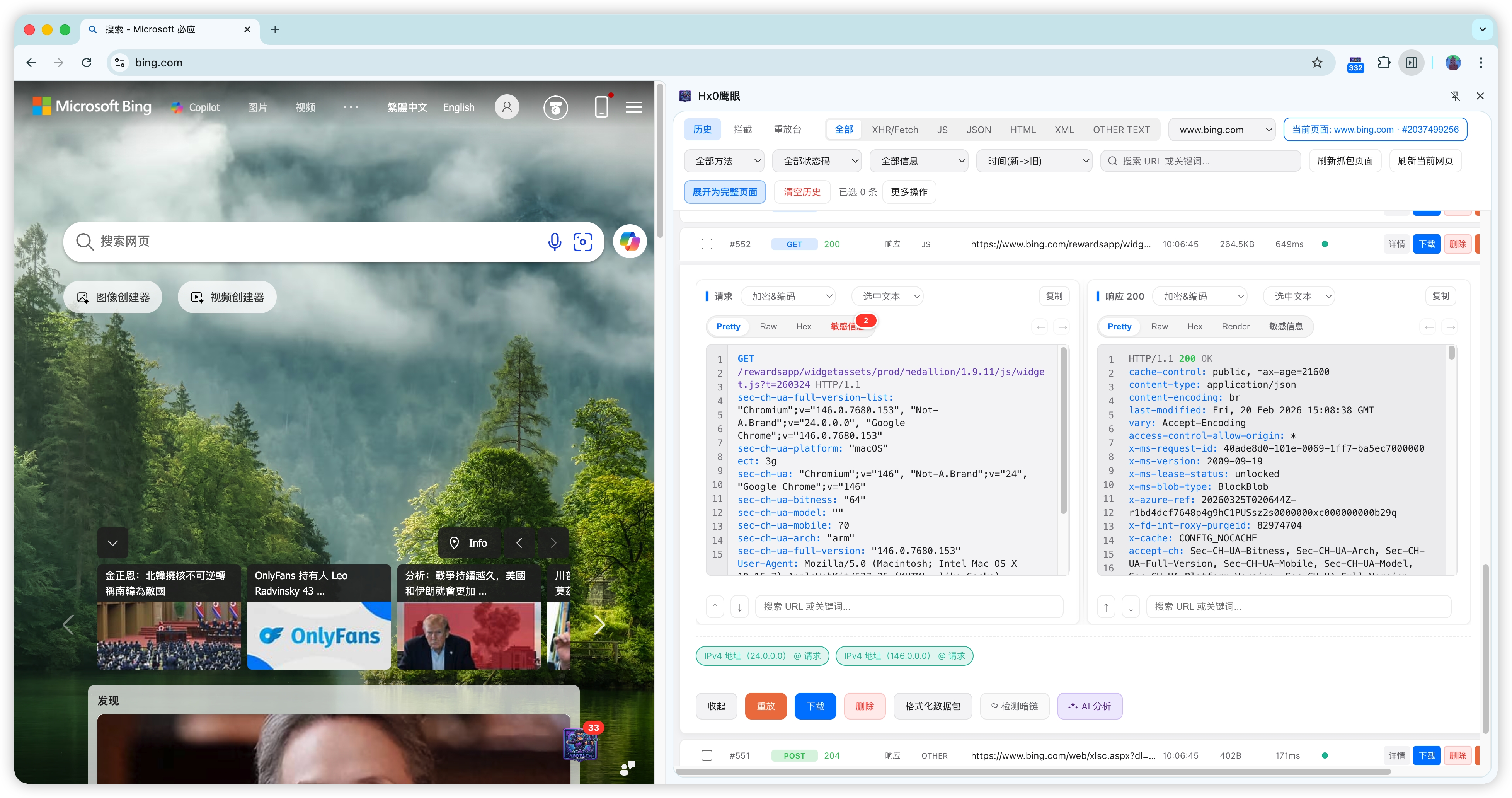
Task: Open Chrome extensions puzzle icon
Action: pyautogui.click(x=1384, y=62)
